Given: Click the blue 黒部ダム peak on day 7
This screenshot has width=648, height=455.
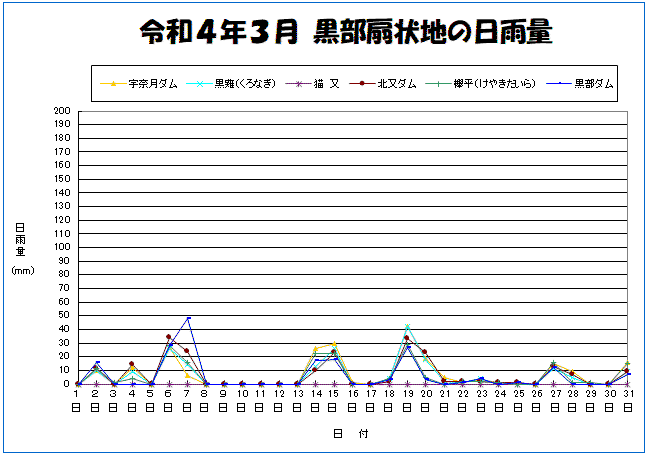Looking at the screenshot, I should 188,318.
